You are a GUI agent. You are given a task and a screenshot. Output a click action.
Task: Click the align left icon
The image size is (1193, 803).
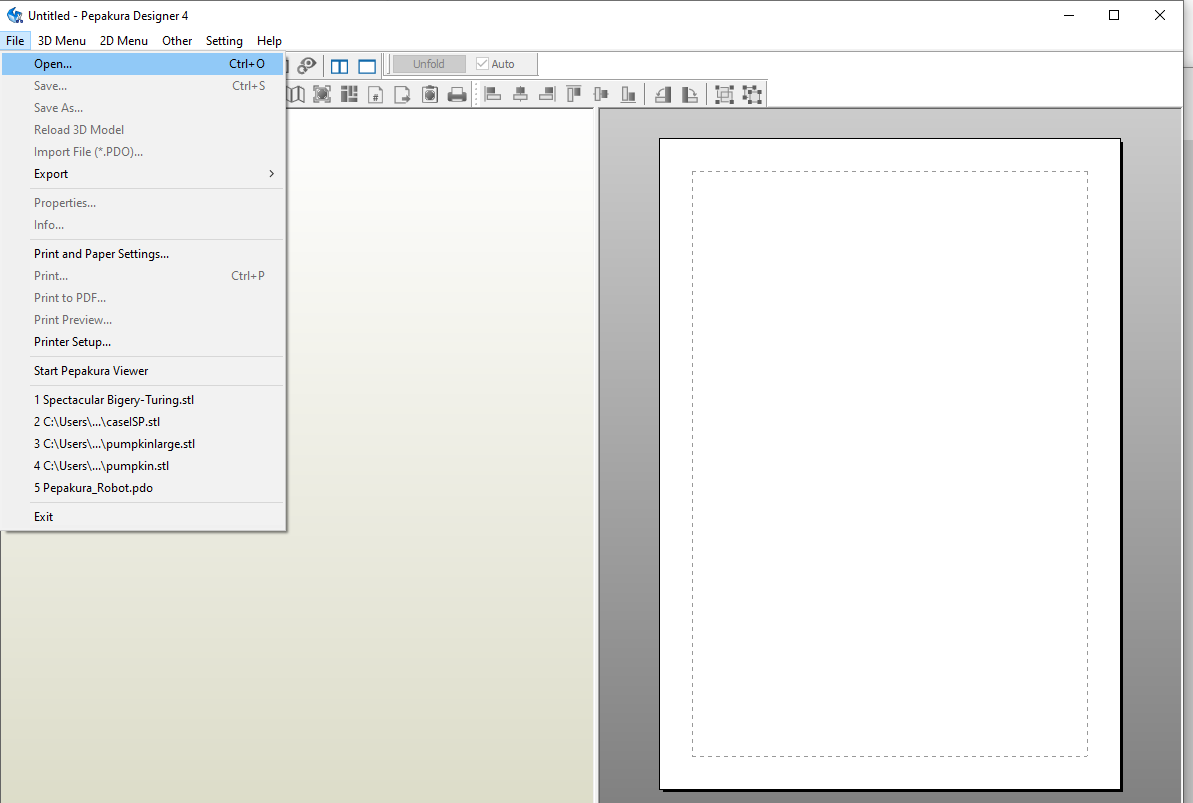[x=493, y=94]
